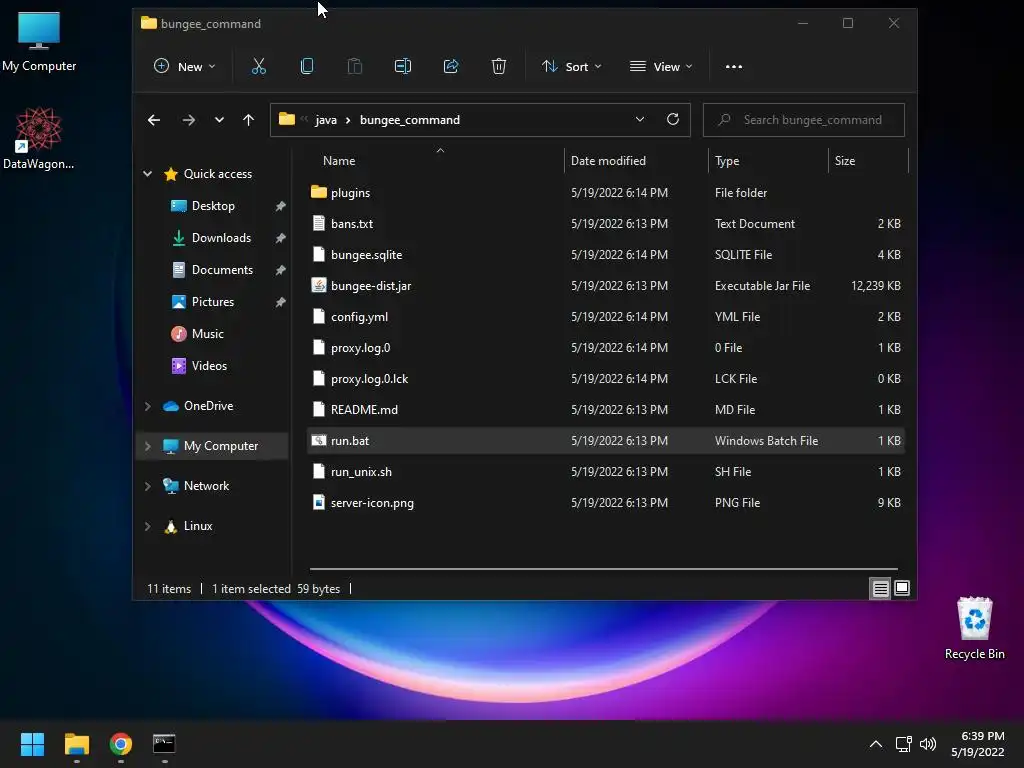Viewport: 1024px width, 768px height.
Task: Click java in the address breadcrumb
Action: pyautogui.click(x=326, y=120)
